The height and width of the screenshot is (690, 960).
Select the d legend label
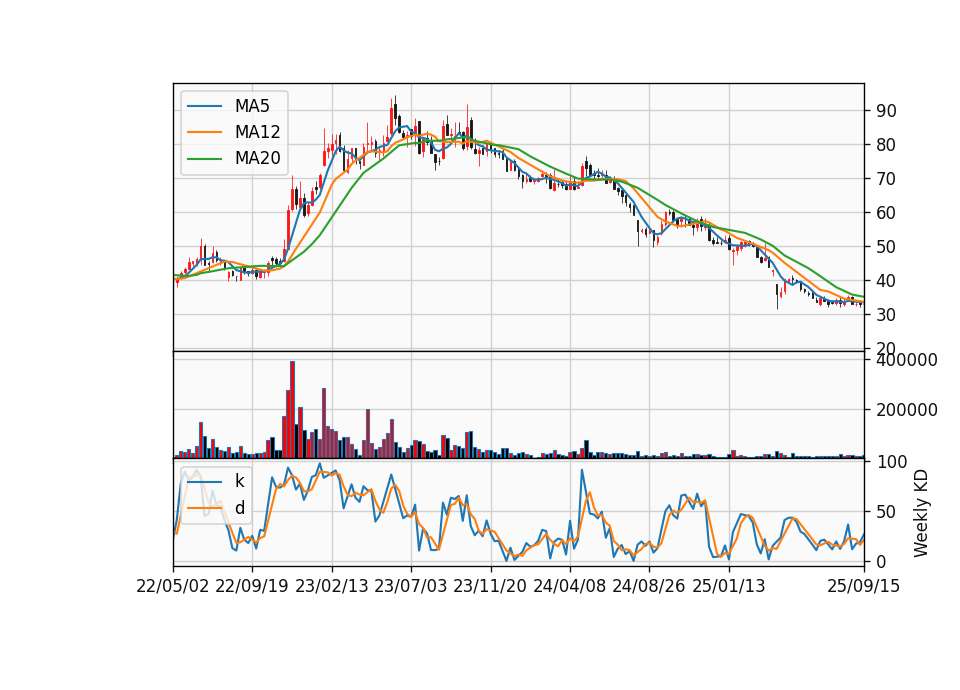pyautogui.click(x=240, y=508)
